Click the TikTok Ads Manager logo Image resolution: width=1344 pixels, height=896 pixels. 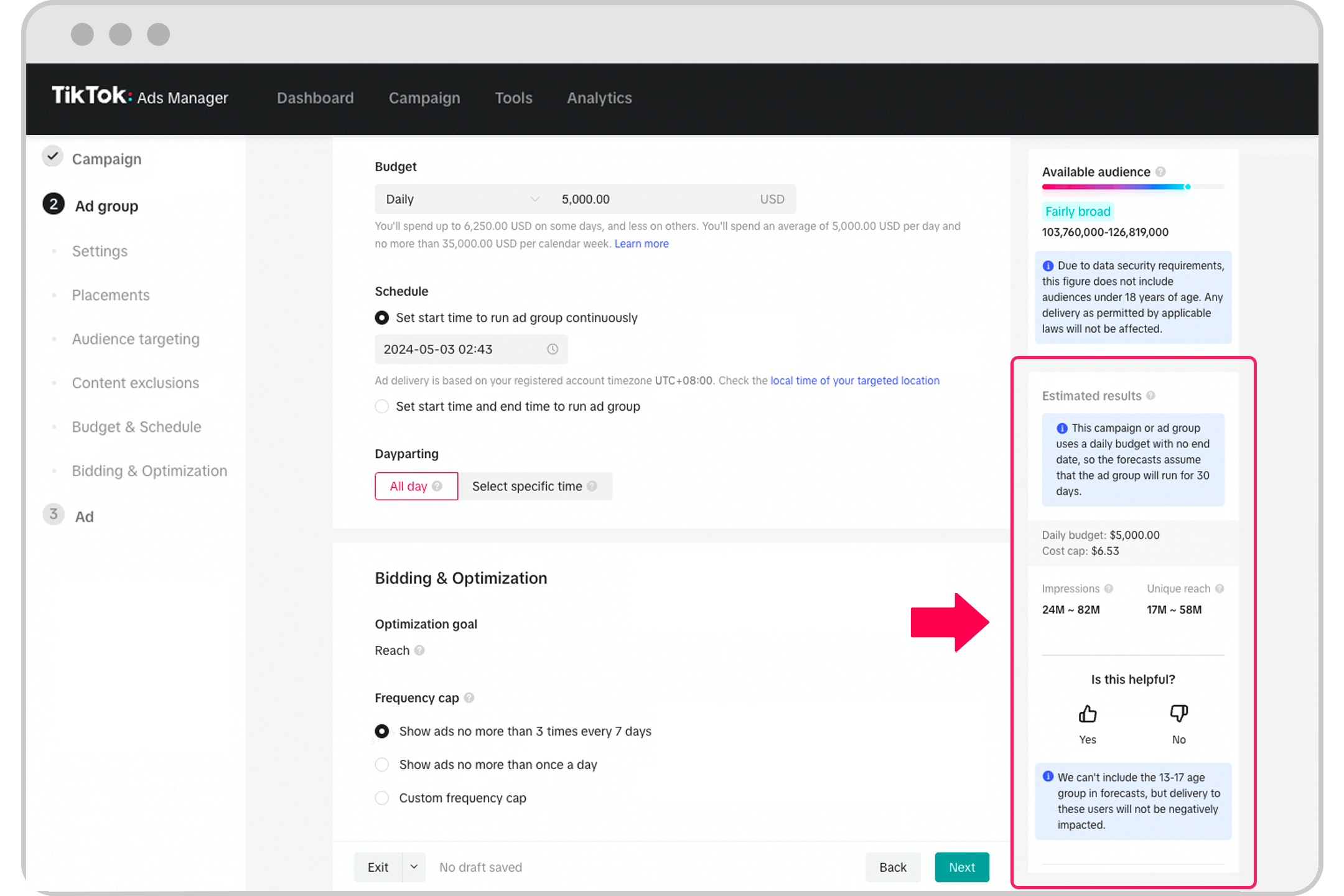140,96
